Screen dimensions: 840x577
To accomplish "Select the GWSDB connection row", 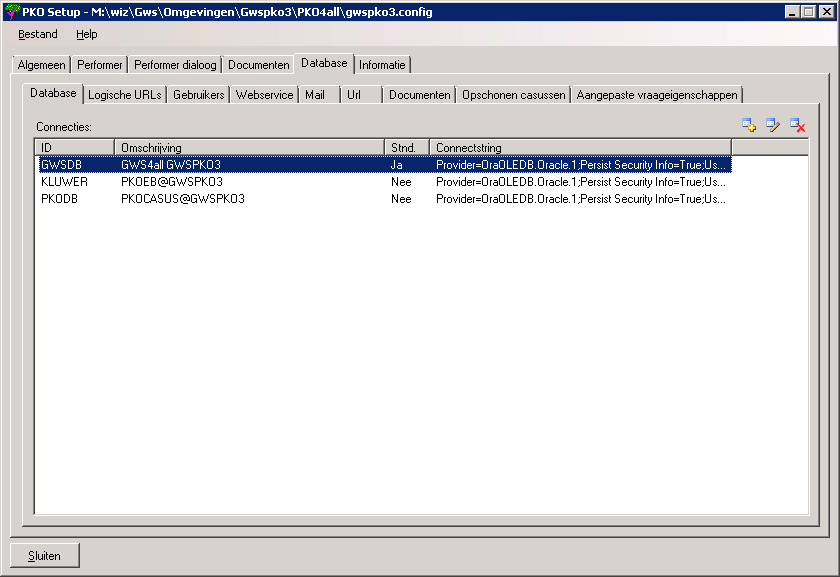I will click(x=384, y=164).
